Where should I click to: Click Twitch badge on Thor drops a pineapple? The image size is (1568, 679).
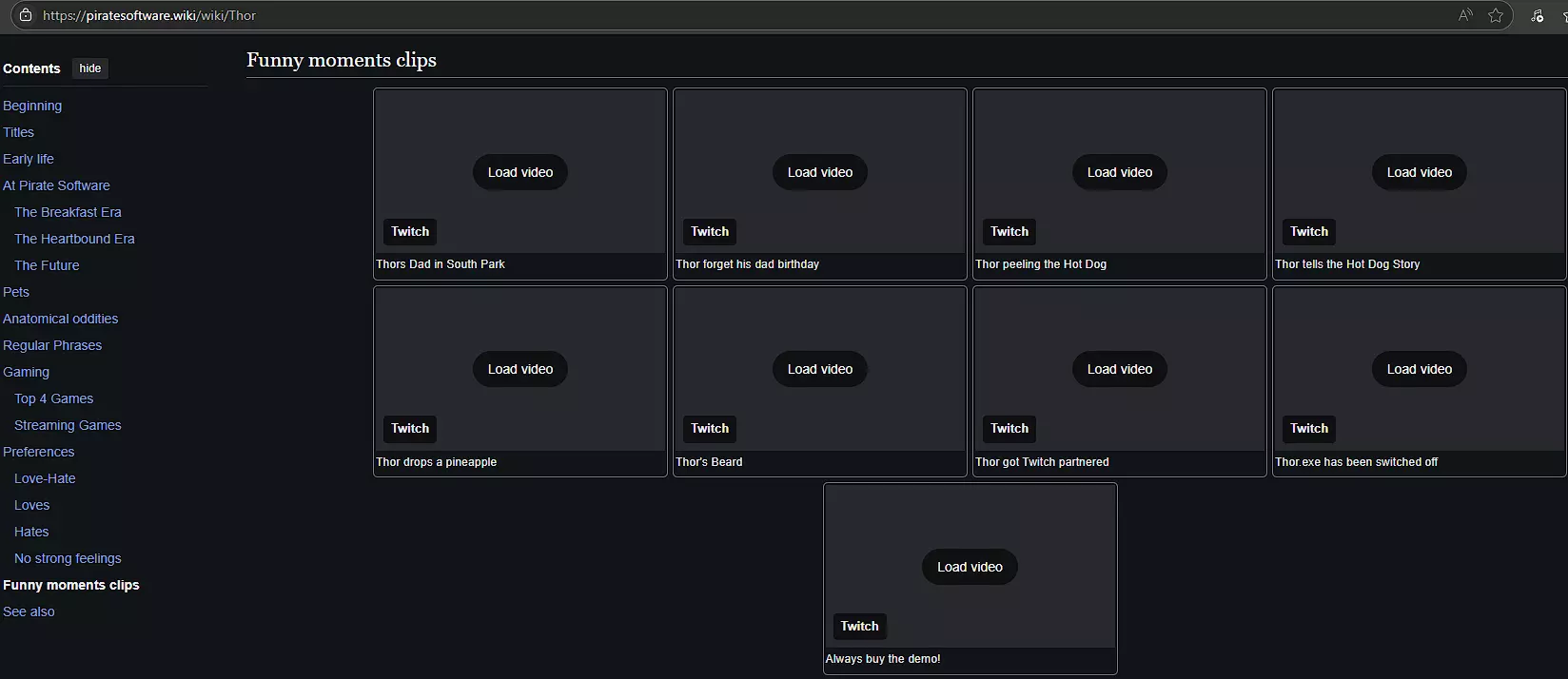[410, 428]
